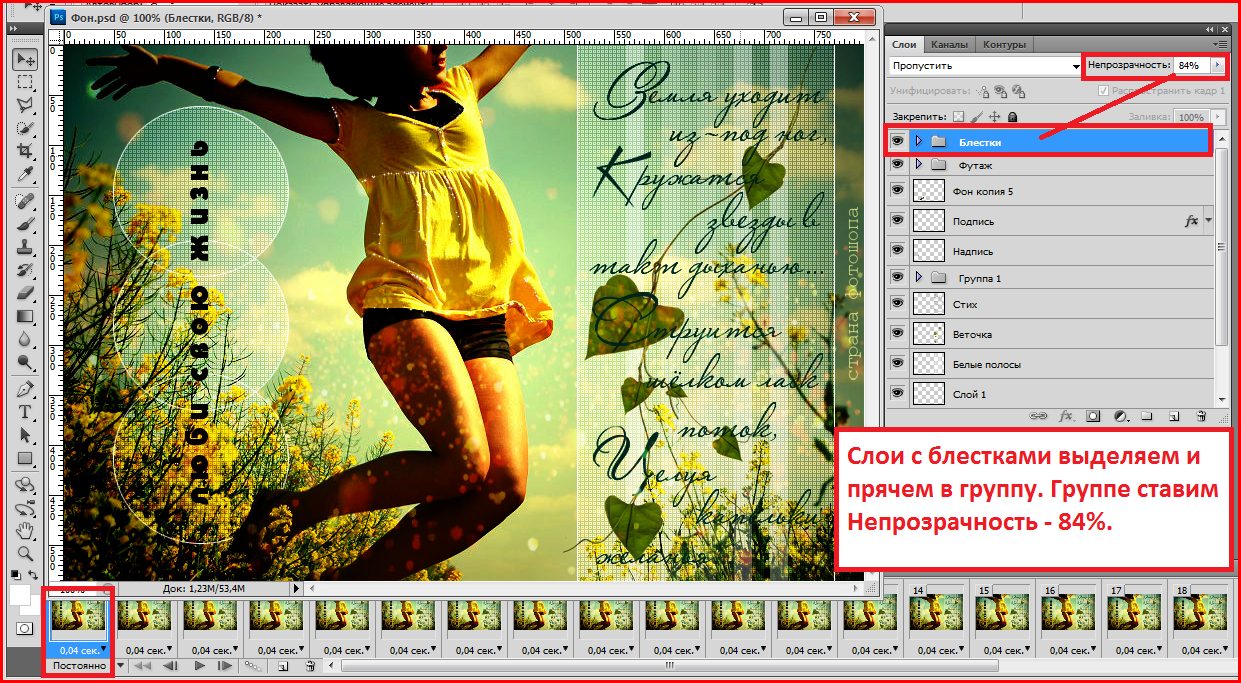Click the foreground color swatch
Viewport: 1241px width, 683px height.
coord(20,597)
